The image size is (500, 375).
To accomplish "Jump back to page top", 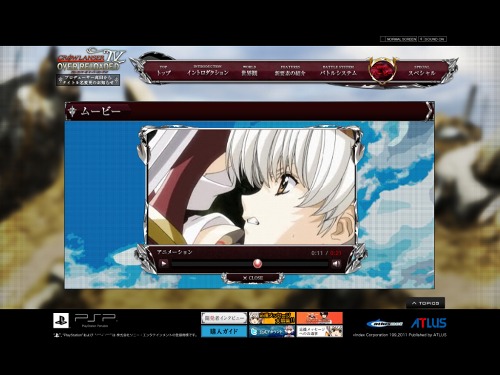I will point(426,303).
